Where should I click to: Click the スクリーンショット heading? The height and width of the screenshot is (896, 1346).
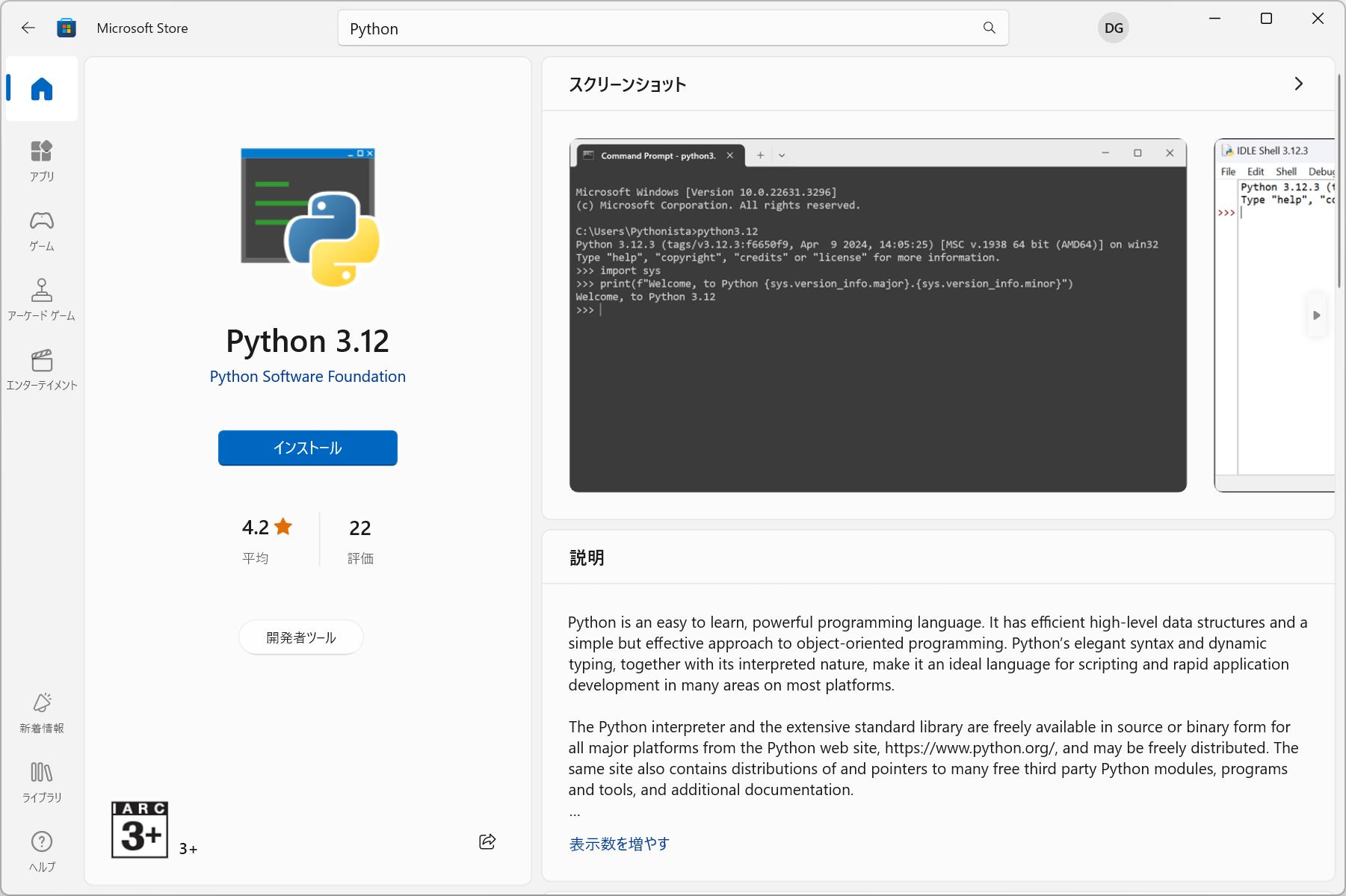628,84
